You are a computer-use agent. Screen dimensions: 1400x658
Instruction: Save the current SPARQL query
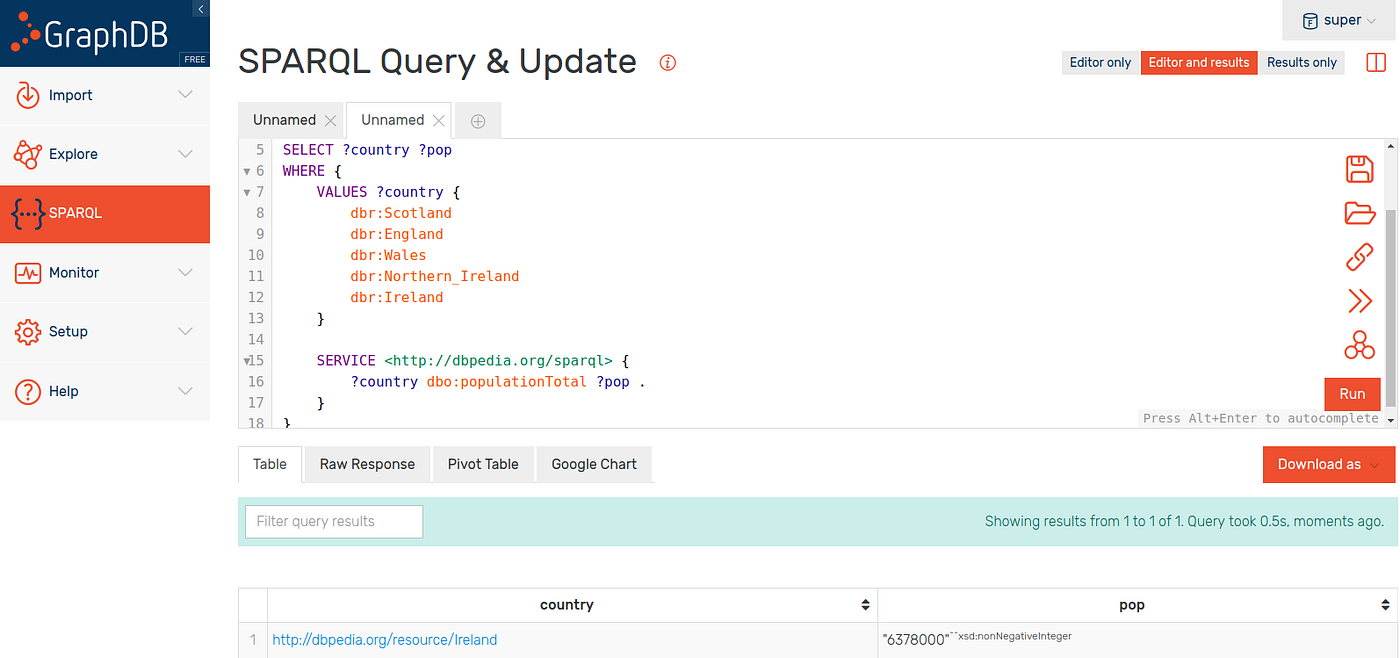1359,169
